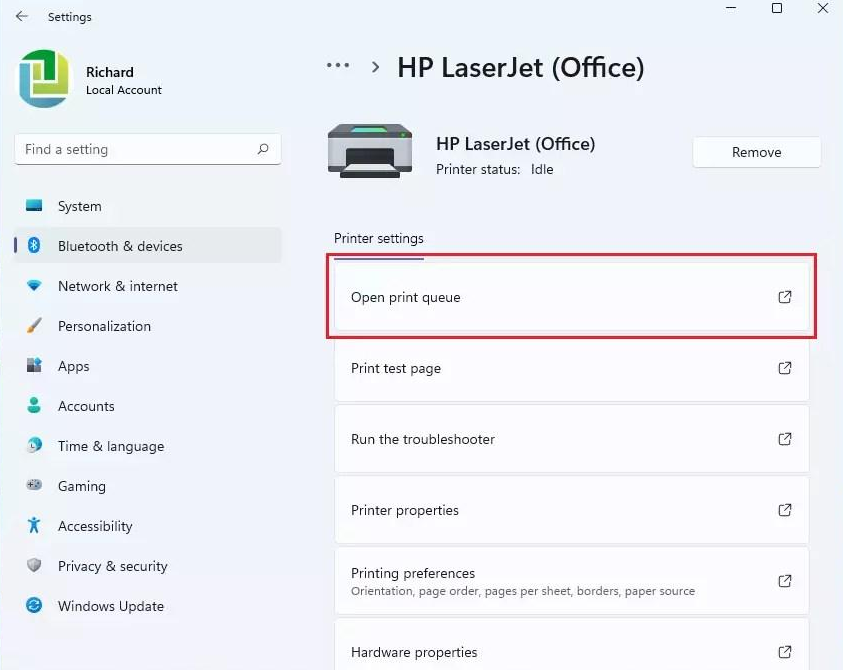The image size is (843, 670).
Task: Maximize the Settings window
Action: tap(777, 8)
